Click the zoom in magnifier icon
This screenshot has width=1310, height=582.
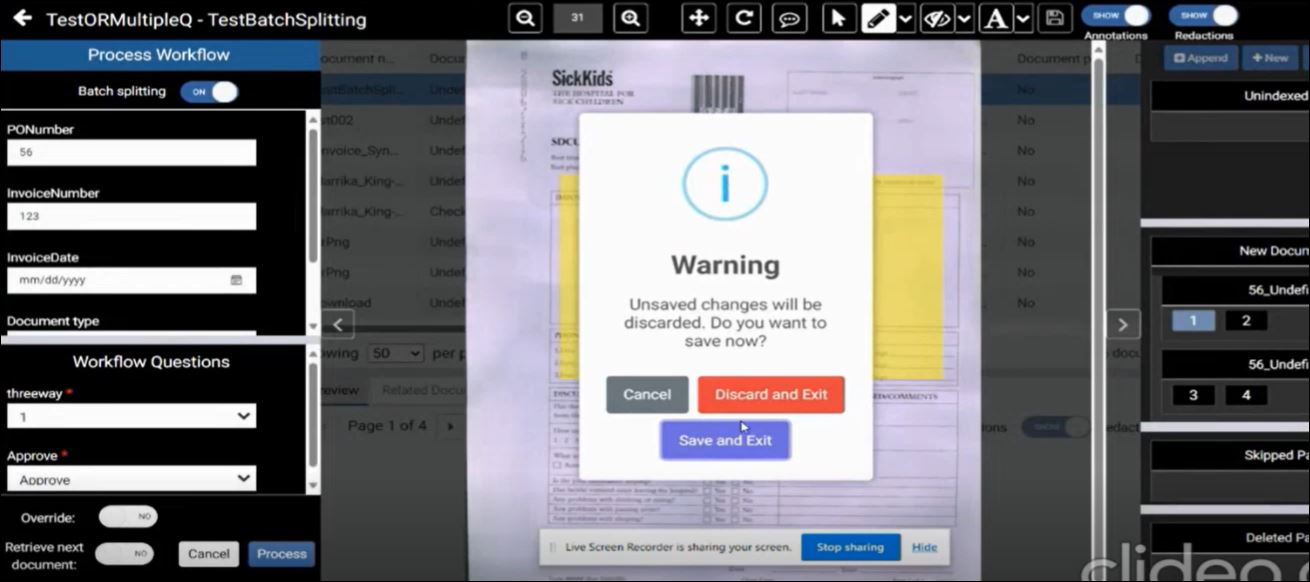pyautogui.click(x=629, y=18)
